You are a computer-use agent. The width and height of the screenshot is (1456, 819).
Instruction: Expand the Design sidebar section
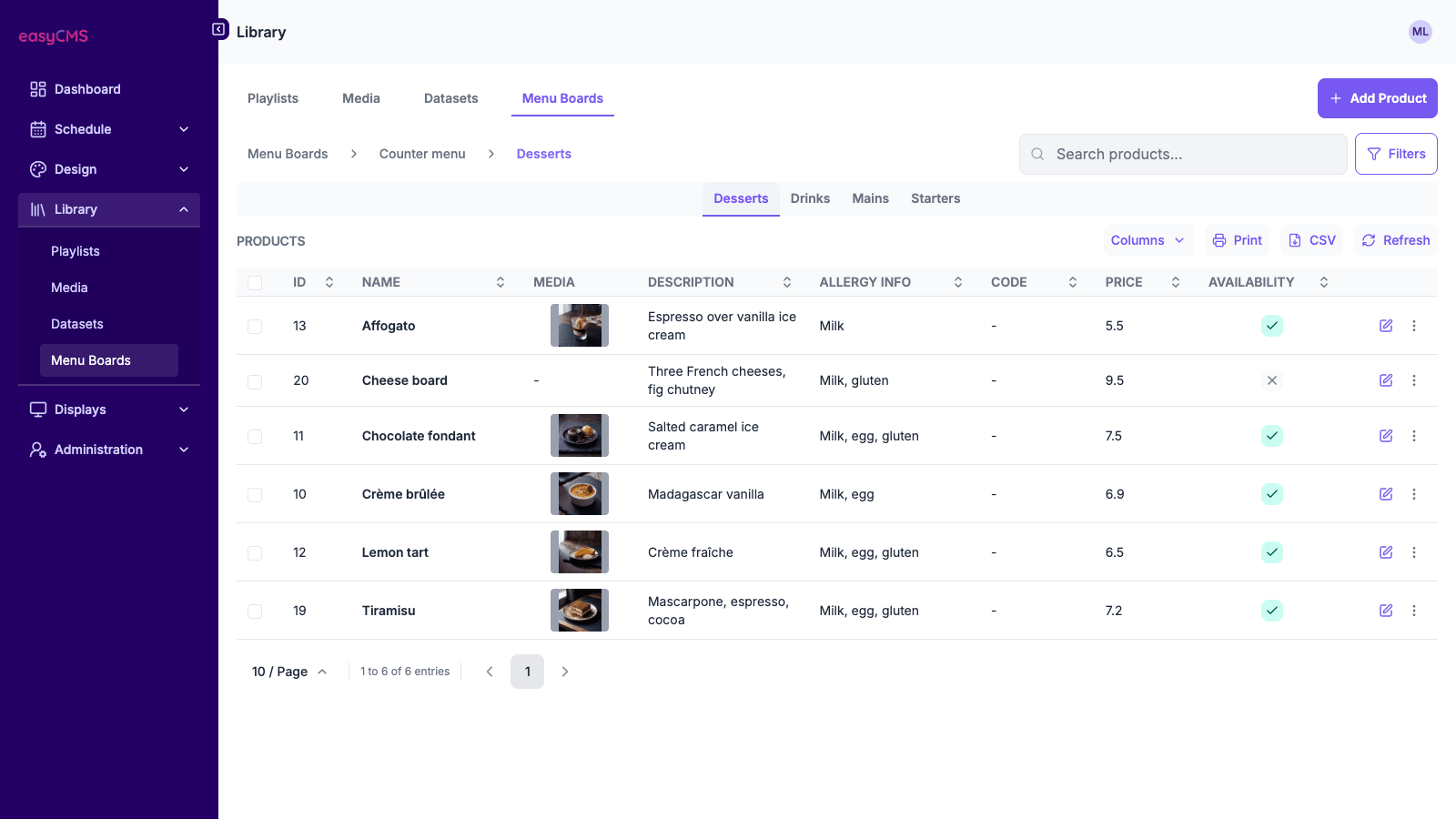109,169
